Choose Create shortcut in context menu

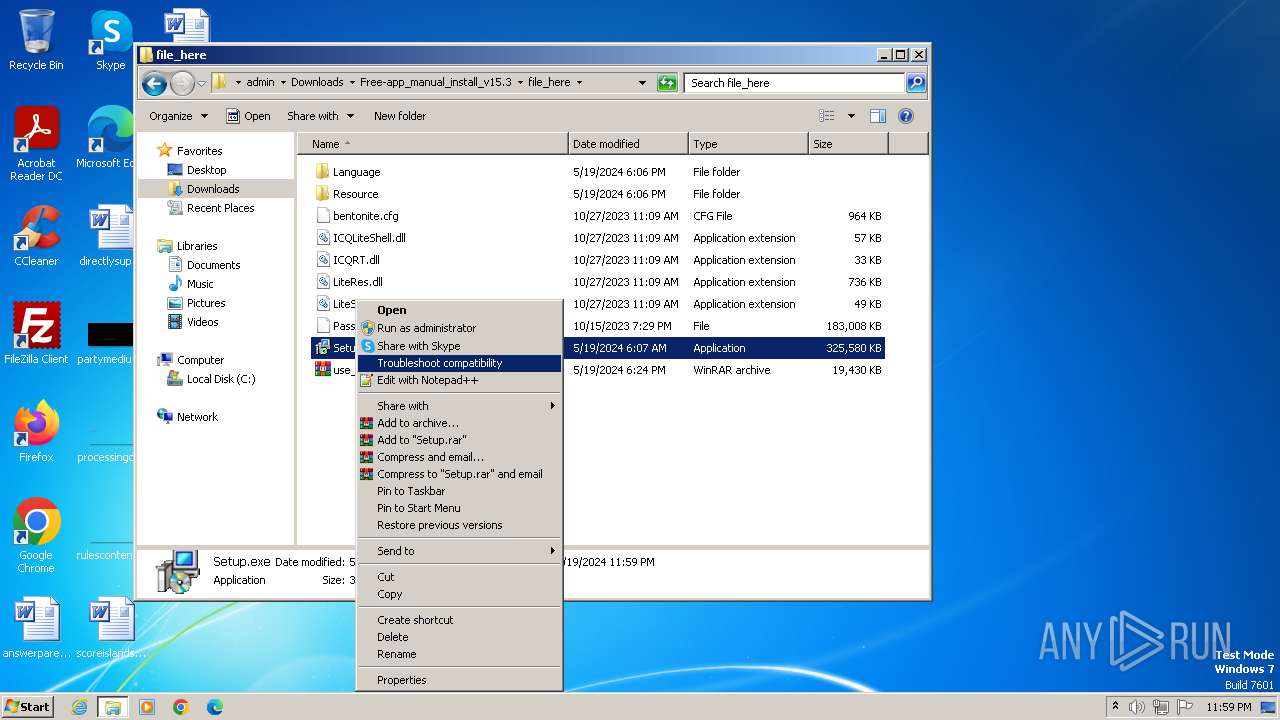(459, 620)
